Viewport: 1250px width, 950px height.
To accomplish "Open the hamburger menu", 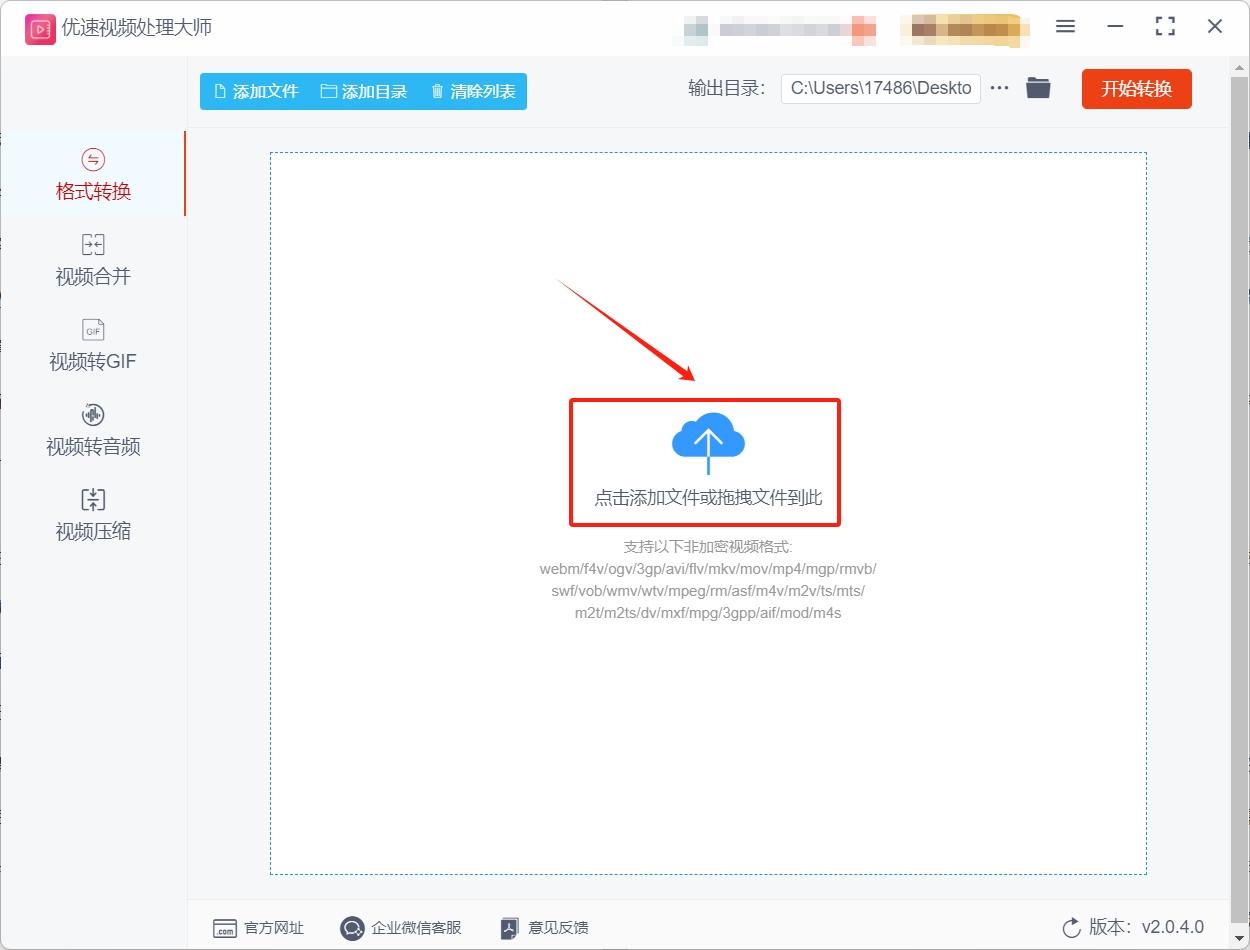I will (1065, 27).
